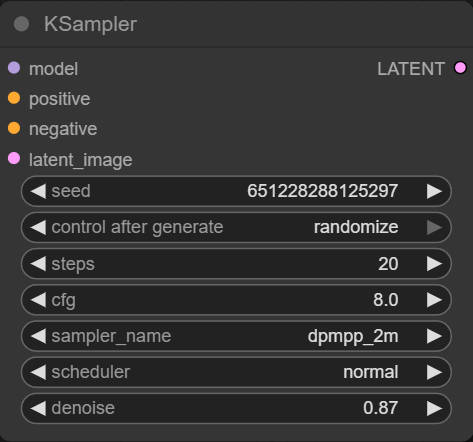Open the sampler_name dropdown showing dpmpp_2m
473x442 pixels.
tap(236, 336)
